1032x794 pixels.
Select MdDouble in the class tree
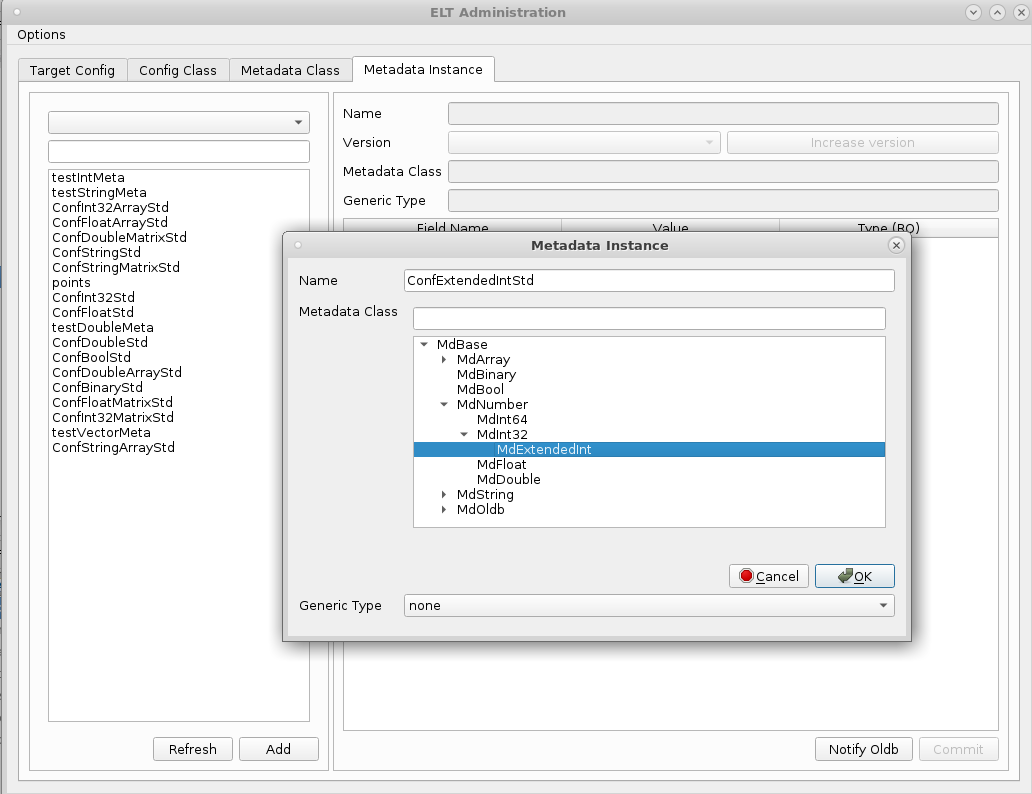pyautogui.click(x=509, y=479)
